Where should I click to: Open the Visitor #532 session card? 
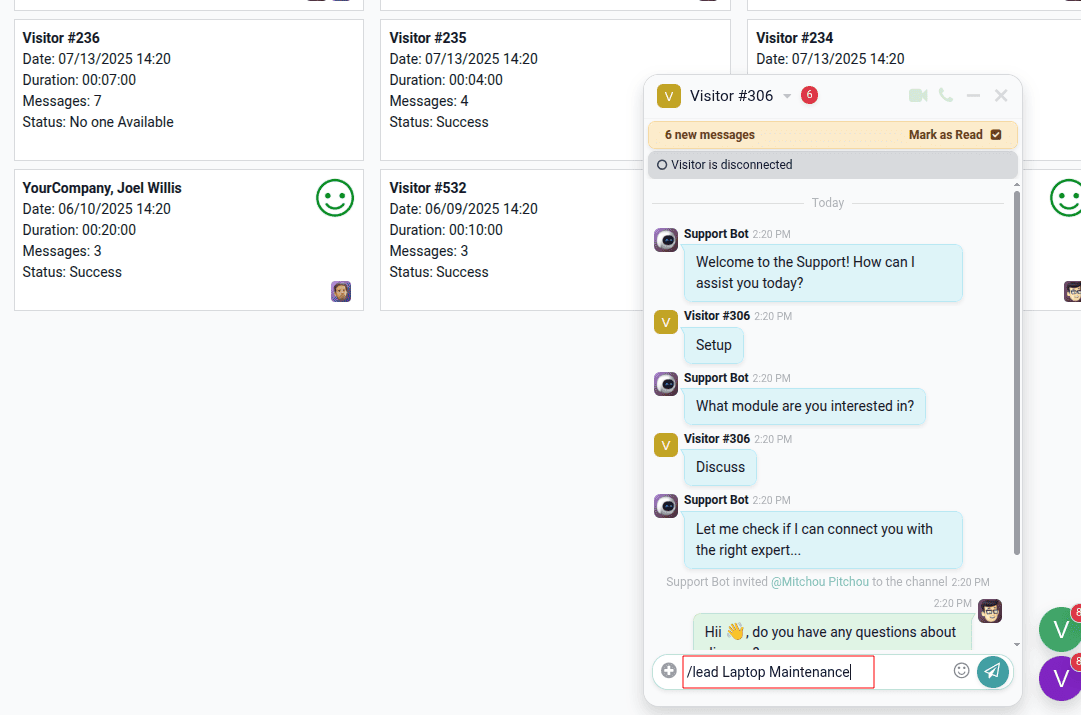click(510, 239)
